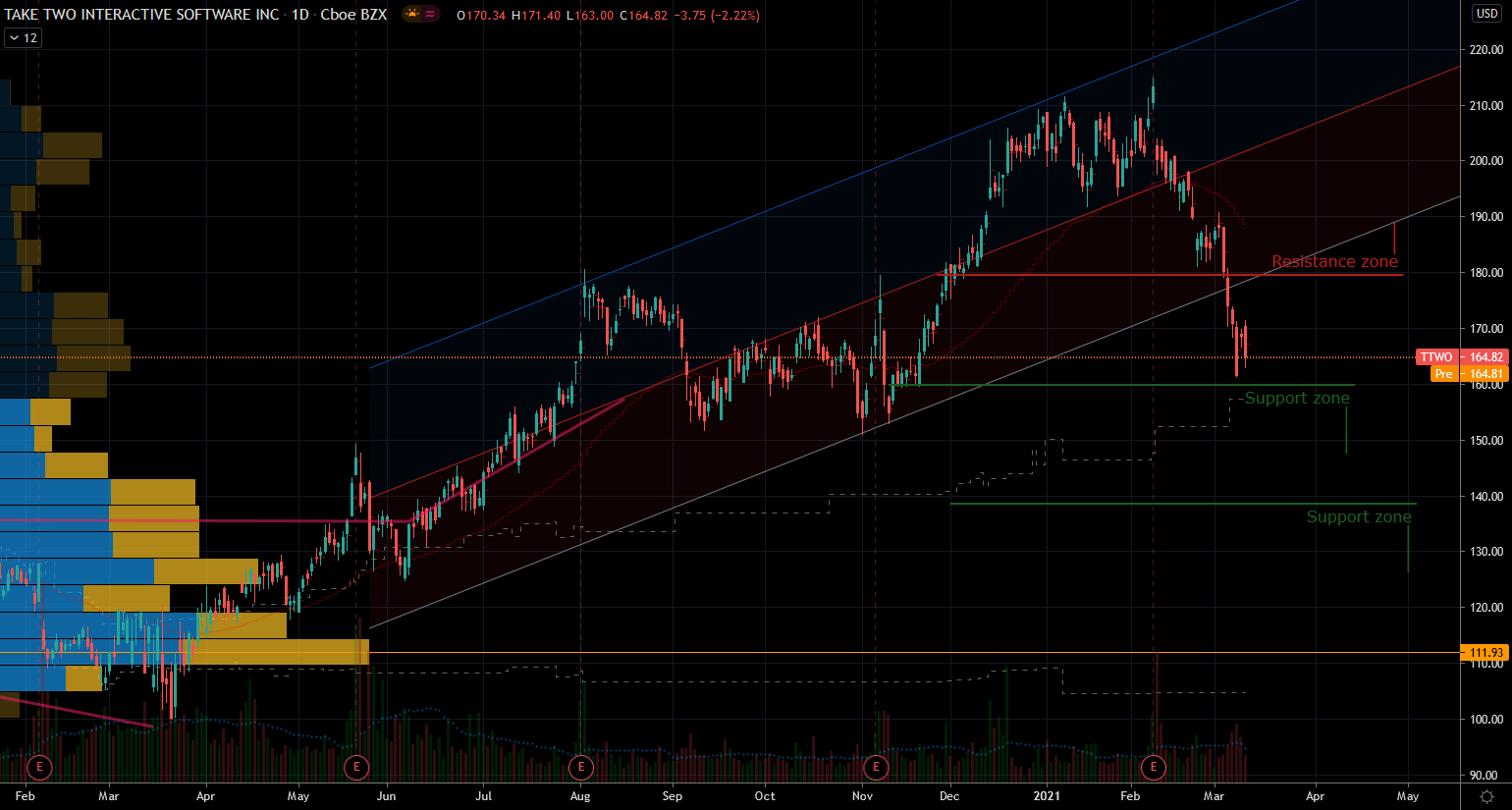Open the earnings marker for February 2021
This screenshot has height=810, width=1512.
coord(1153,766)
